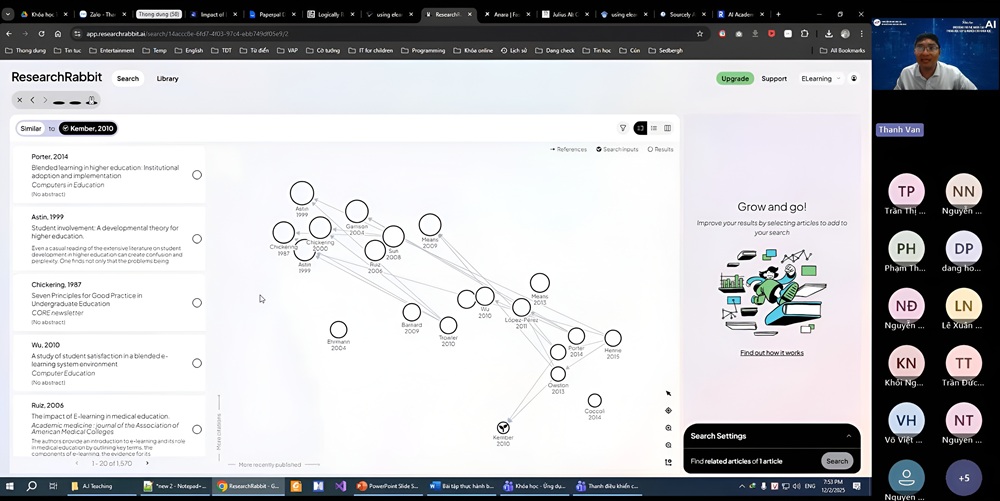Image resolution: width=1000 pixels, height=501 pixels.
Task: Open the Support menu item
Action: 774,78
